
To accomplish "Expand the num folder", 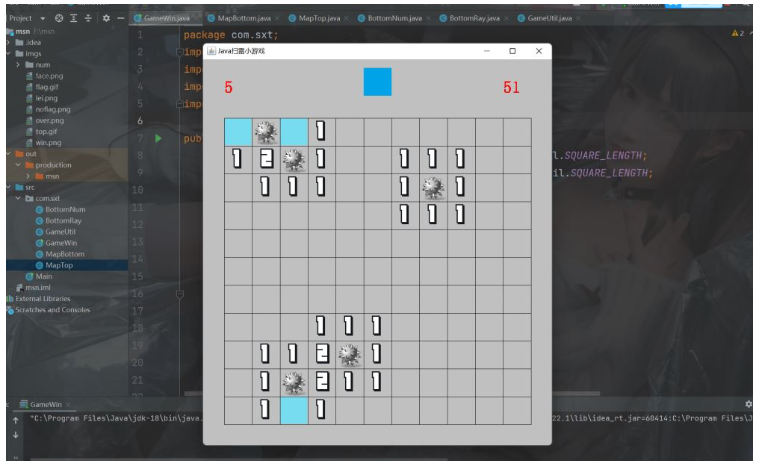I will tap(18, 65).
